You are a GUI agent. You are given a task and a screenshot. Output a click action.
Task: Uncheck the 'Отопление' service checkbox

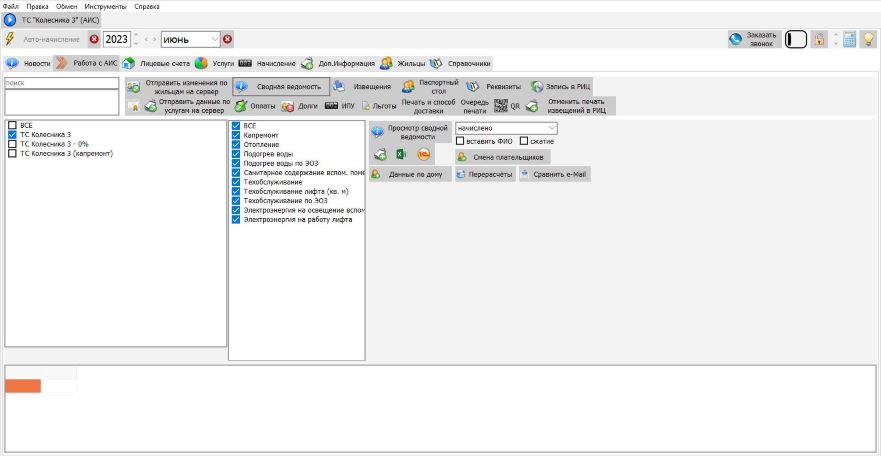236,144
